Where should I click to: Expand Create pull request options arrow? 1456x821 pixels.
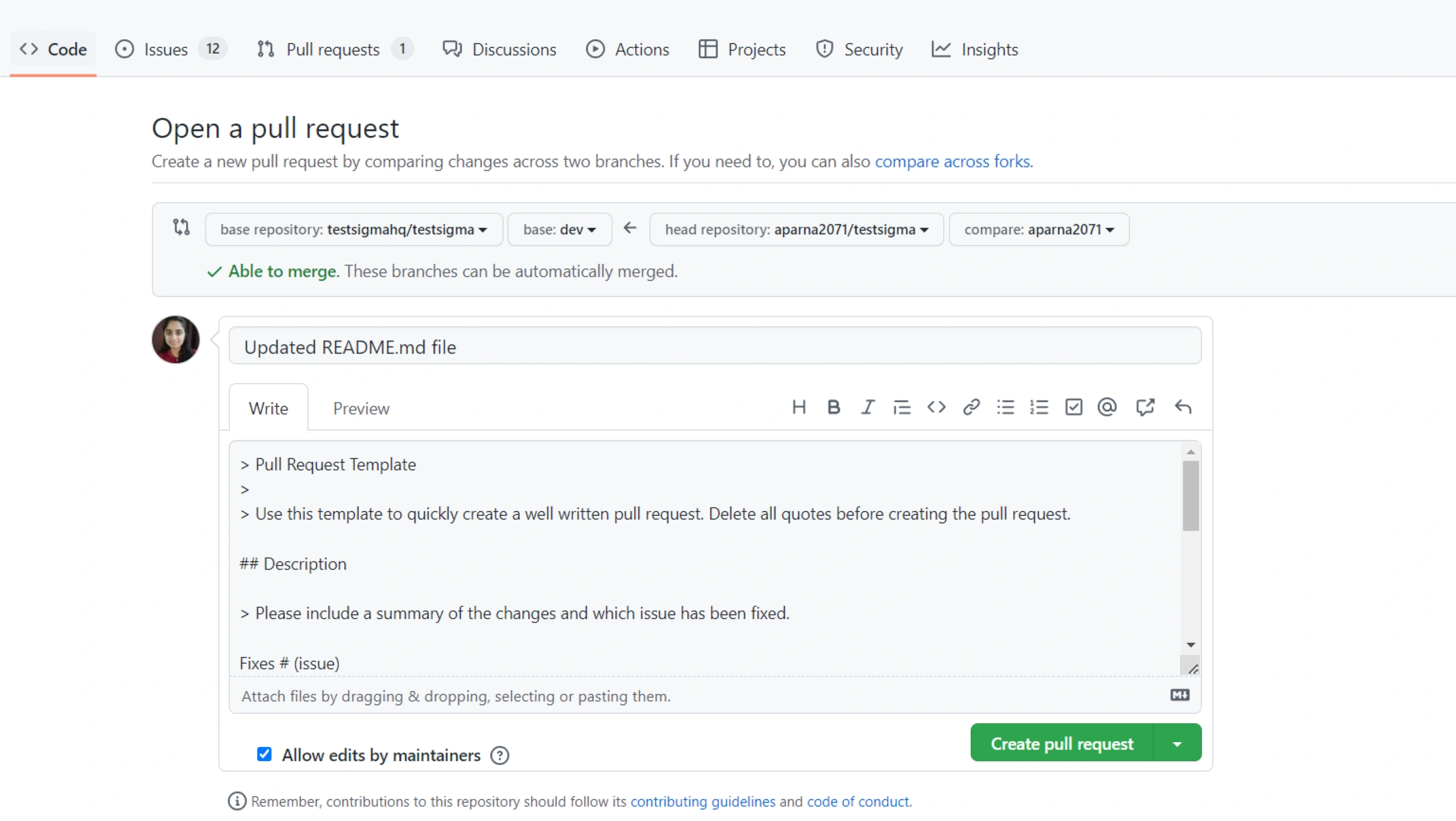[x=1177, y=743]
